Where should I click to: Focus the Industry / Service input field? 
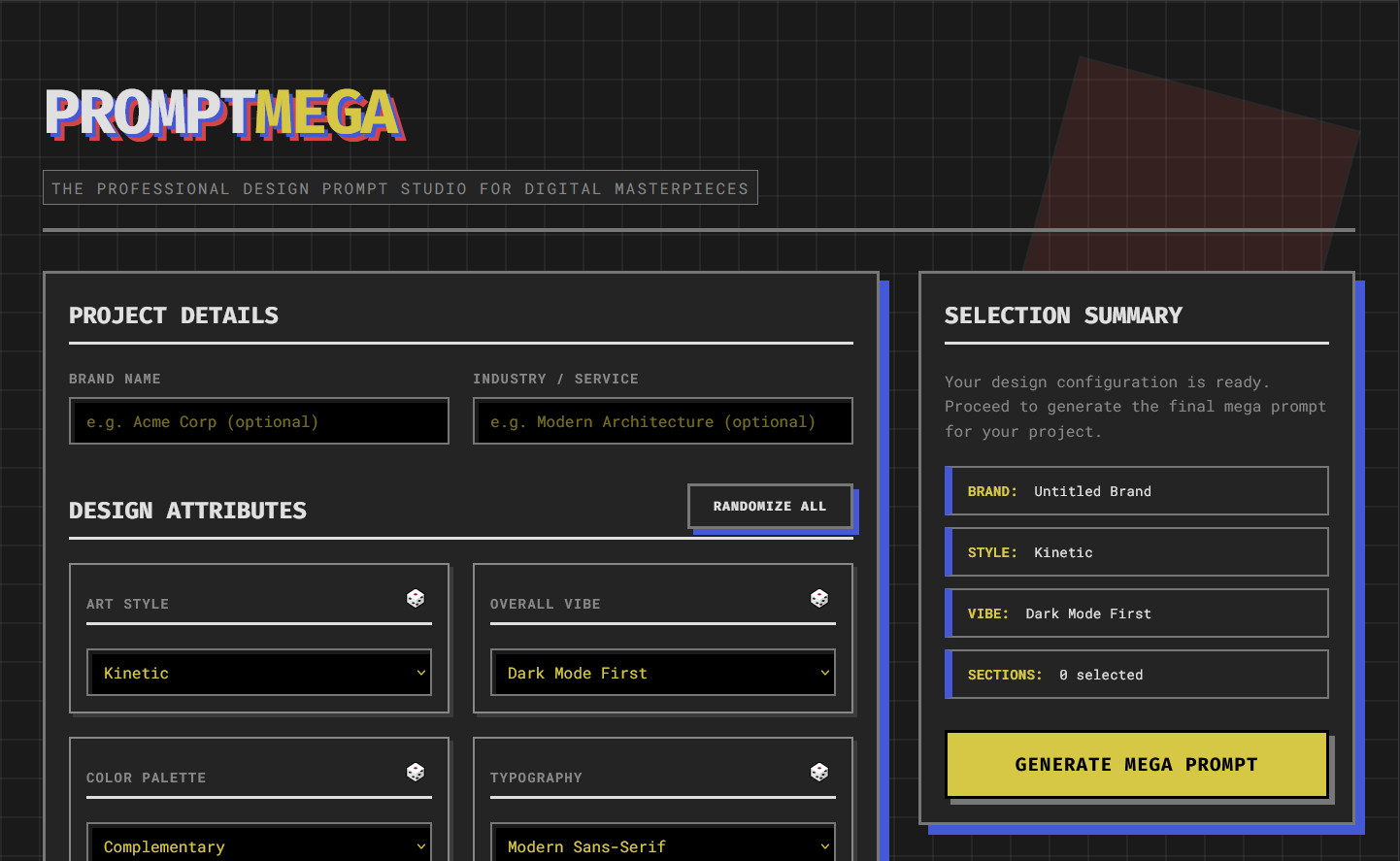(x=663, y=421)
